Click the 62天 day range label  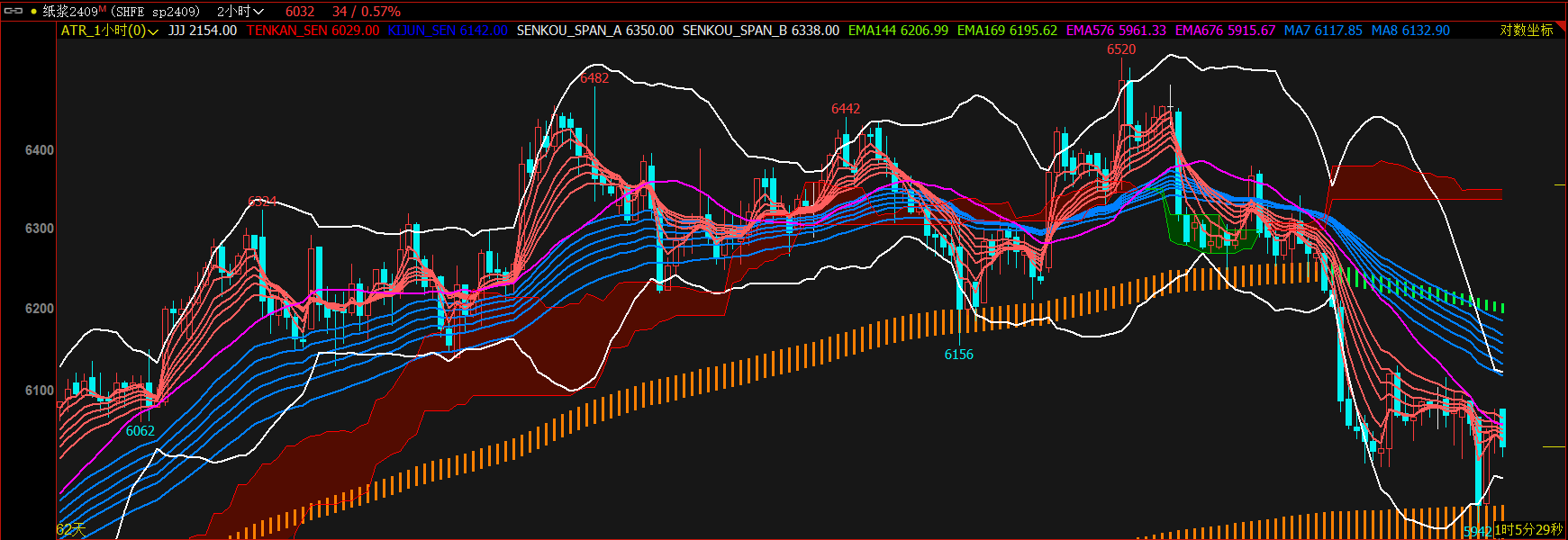click(x=71, y=529)
